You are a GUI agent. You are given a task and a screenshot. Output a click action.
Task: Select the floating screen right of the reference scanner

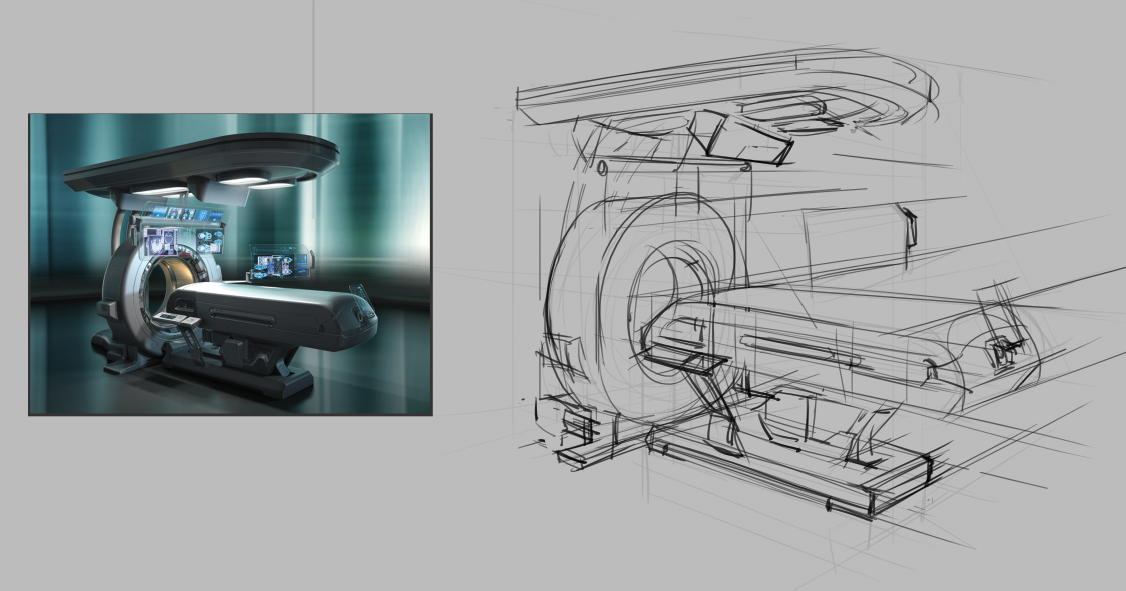[x=280, y=264]
